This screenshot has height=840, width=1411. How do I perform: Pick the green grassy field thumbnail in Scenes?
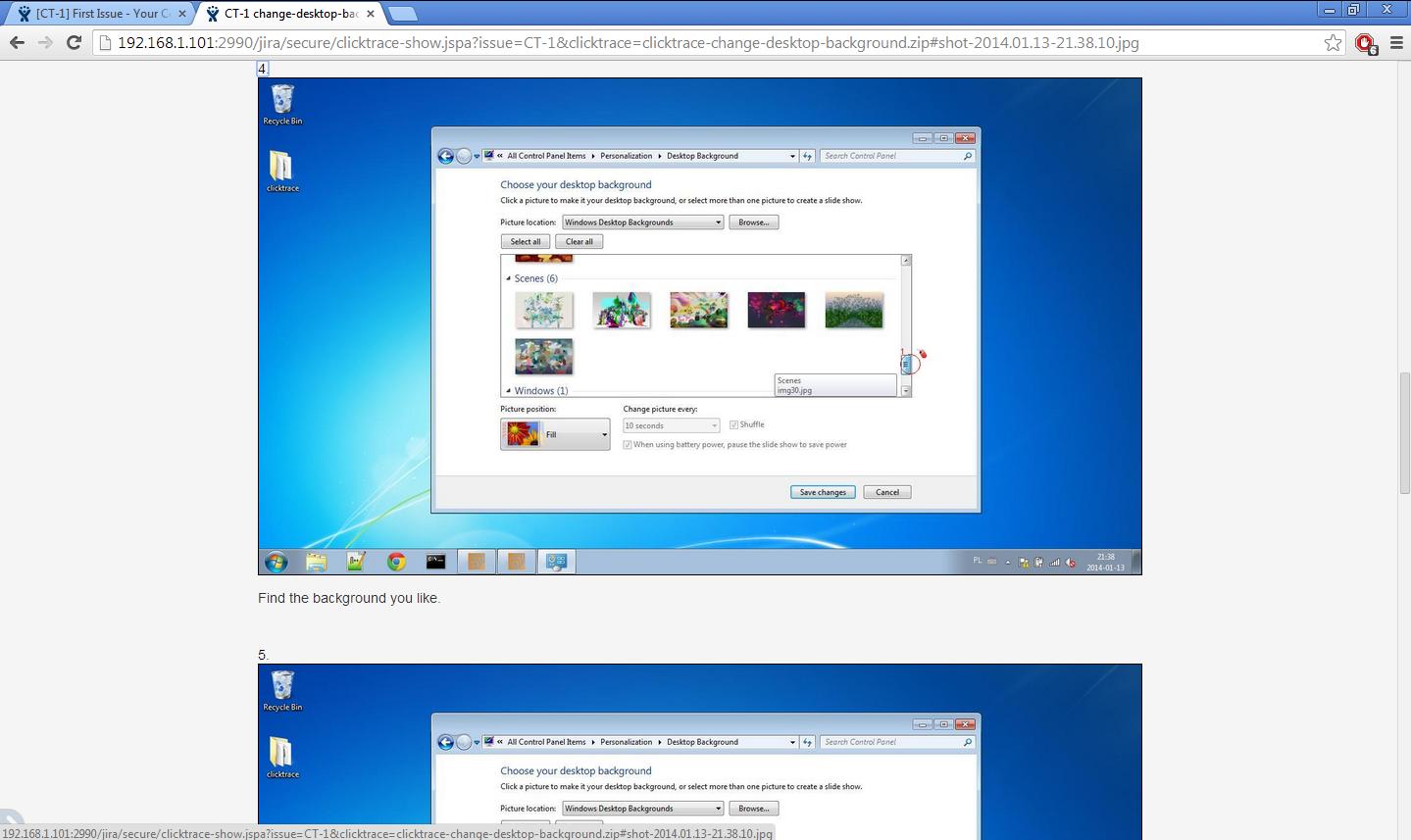[854, 310]
